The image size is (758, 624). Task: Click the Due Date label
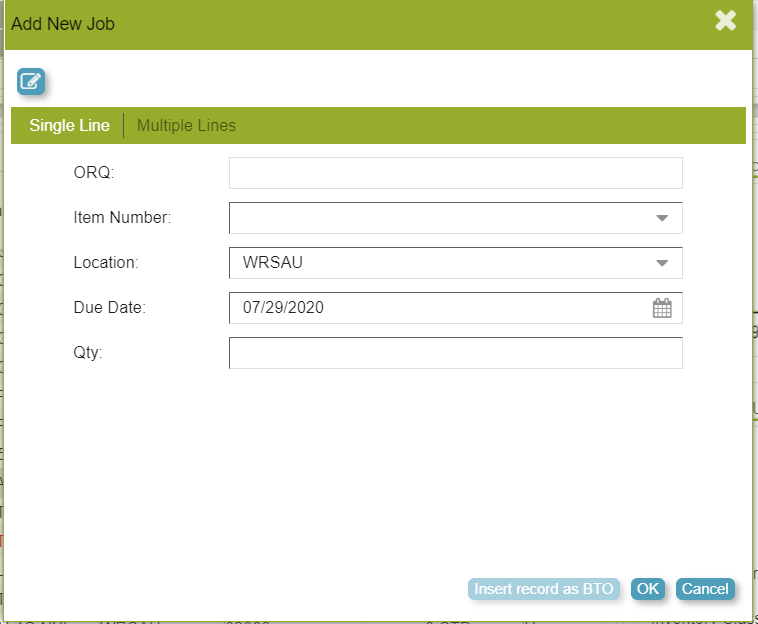coord(109,308)
